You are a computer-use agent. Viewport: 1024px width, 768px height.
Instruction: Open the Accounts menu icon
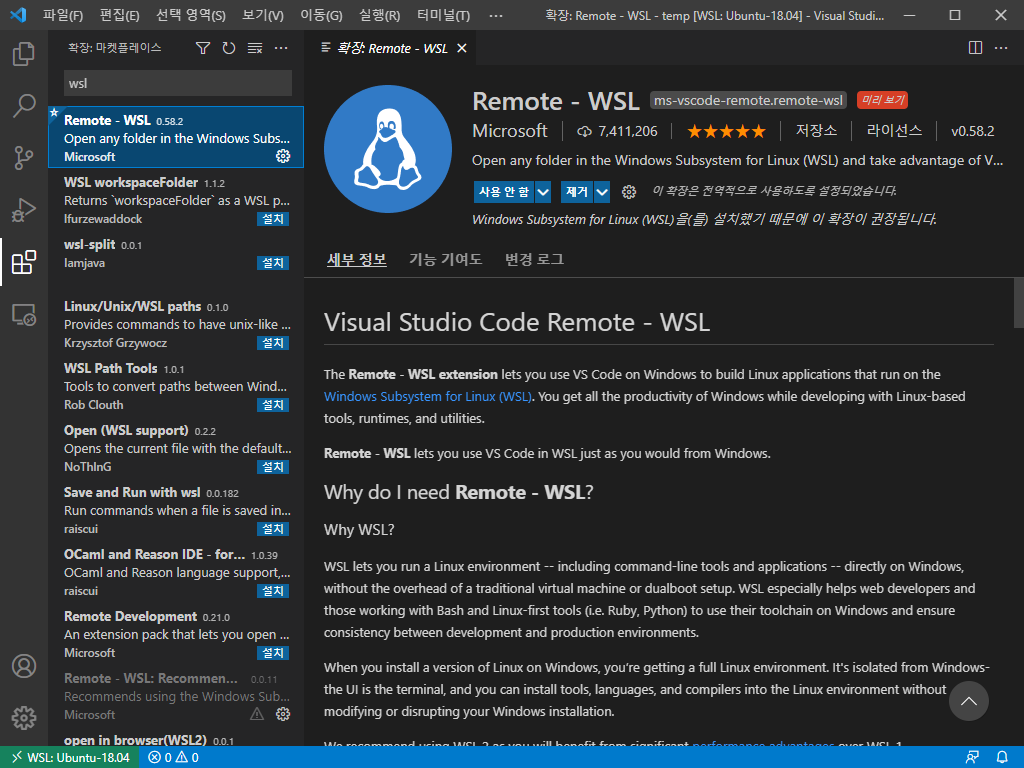coord(24,666)
